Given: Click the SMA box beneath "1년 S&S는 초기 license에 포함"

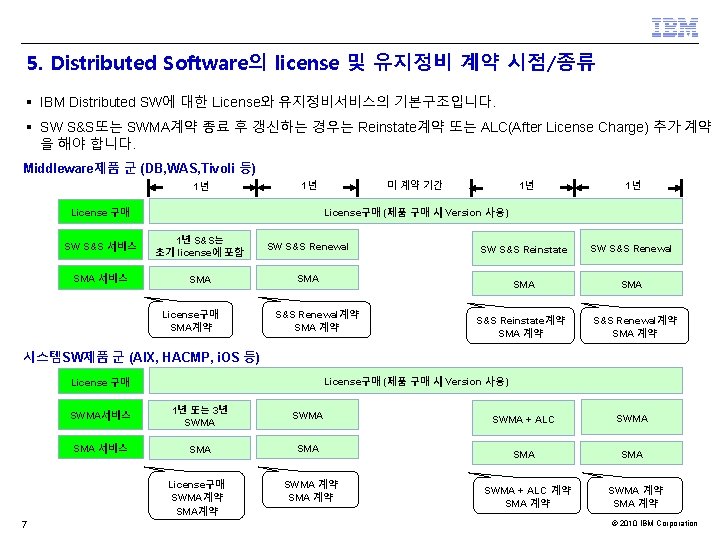Looking at the screenshot, I should pos(200,278).
